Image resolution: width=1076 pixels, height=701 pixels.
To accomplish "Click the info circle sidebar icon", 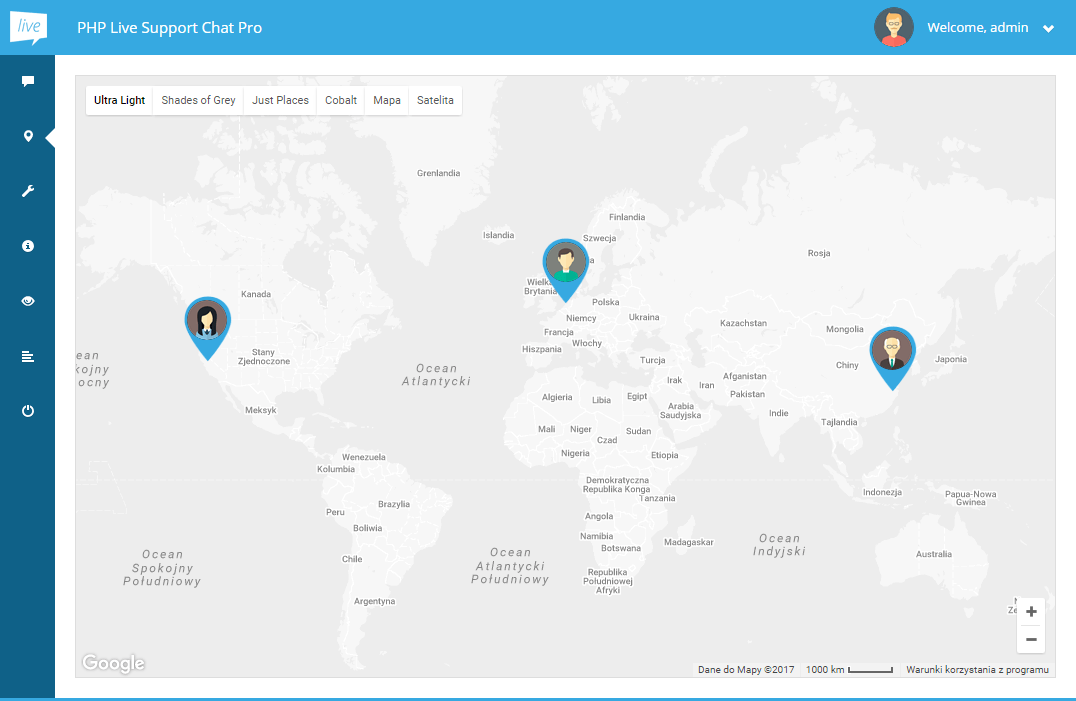I will [x=28, y=245].
